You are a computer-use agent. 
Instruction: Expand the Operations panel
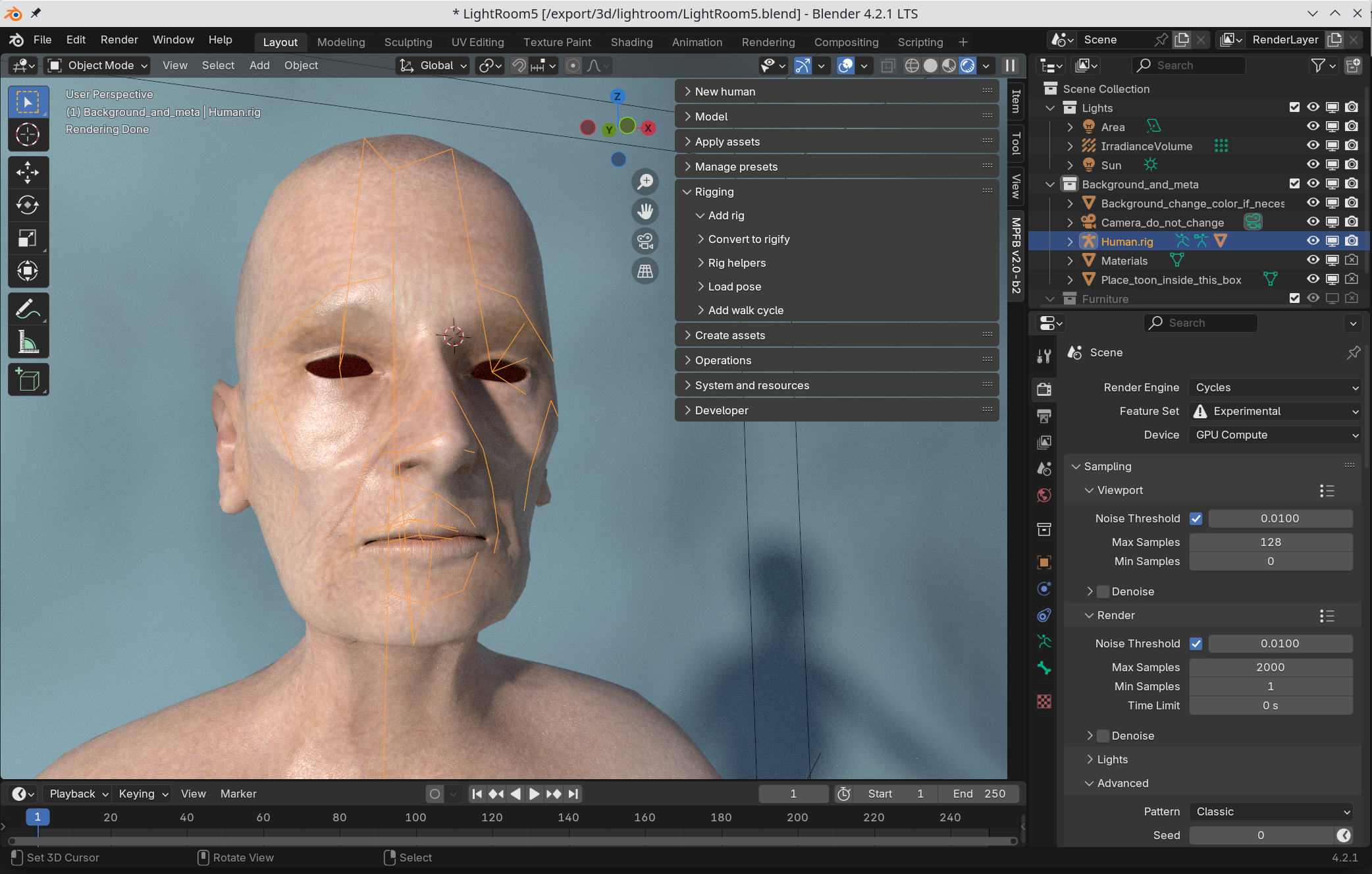tap(837, 360)
